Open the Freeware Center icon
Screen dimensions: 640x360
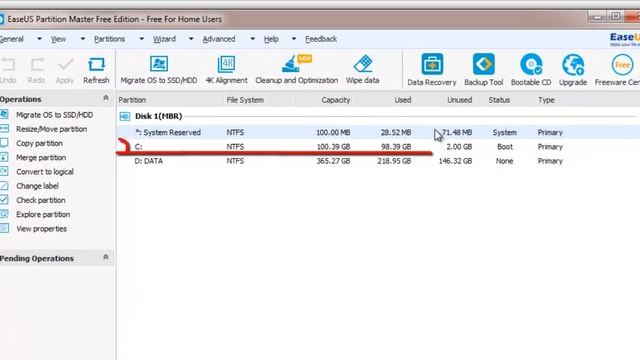coord(622,64)
